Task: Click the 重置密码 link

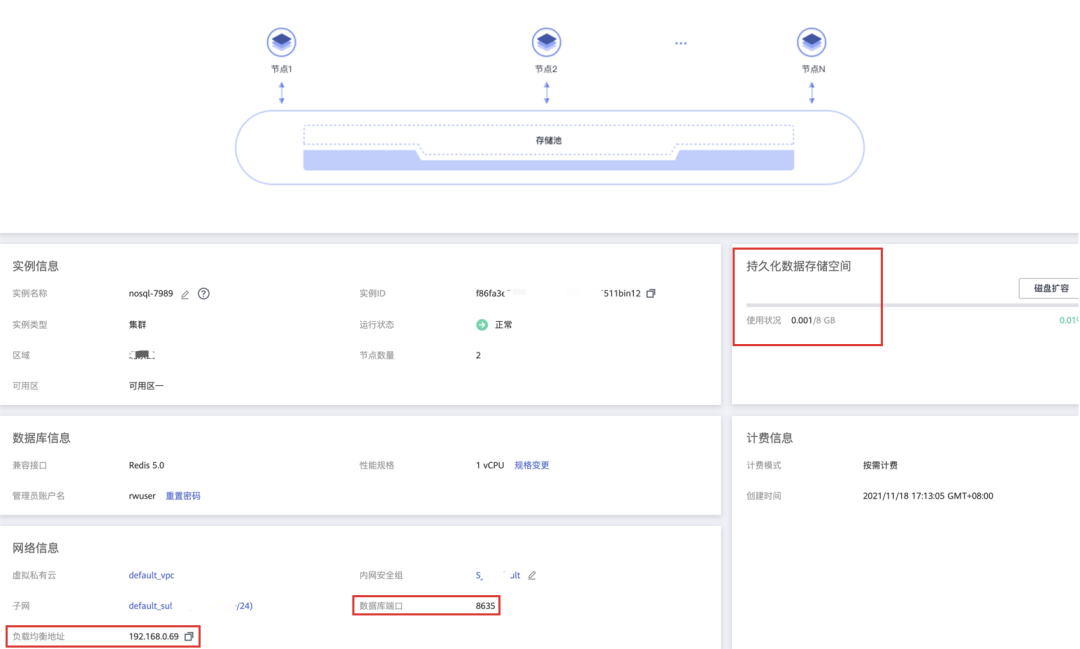Action: click(x=183, y=495)
